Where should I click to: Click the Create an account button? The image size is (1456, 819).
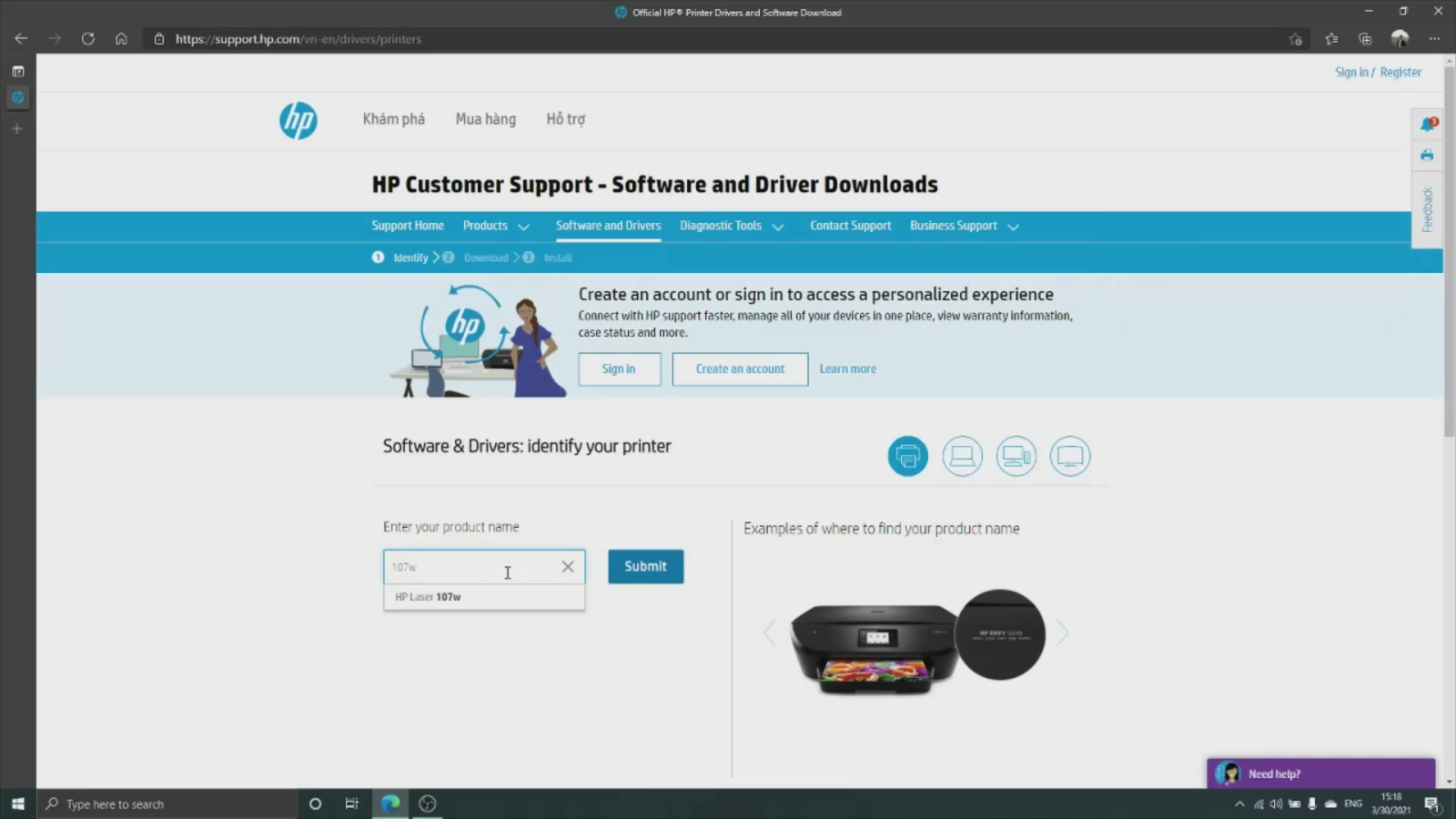(740, 369)
